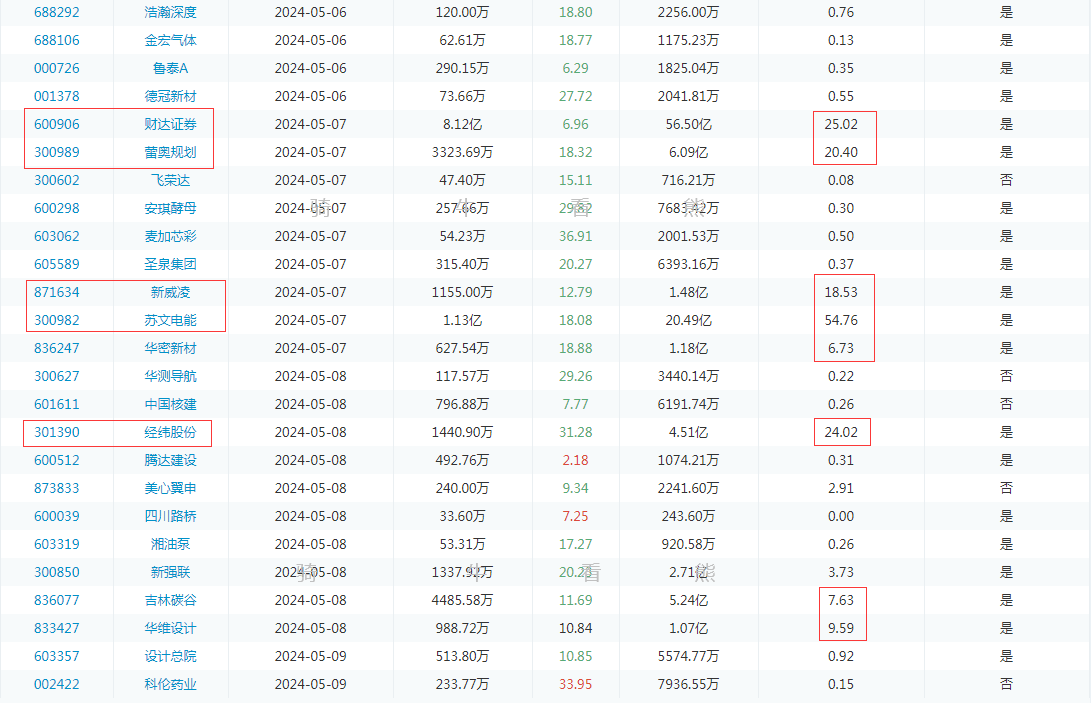The image size is (1091, 703).
Task: Click the 54.76 ratio value cell
Action: pos(841,321)
